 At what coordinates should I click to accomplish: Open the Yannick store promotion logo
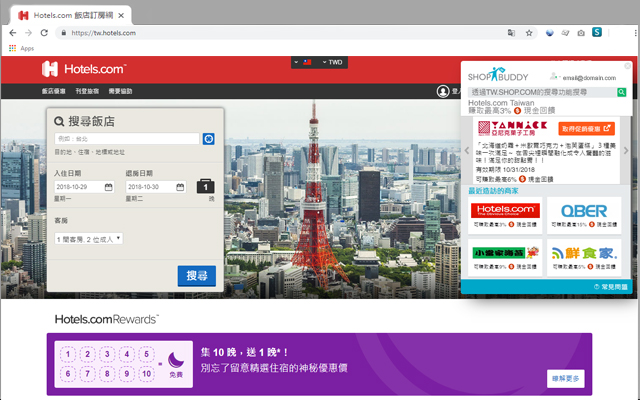click(x=513, y=129)
